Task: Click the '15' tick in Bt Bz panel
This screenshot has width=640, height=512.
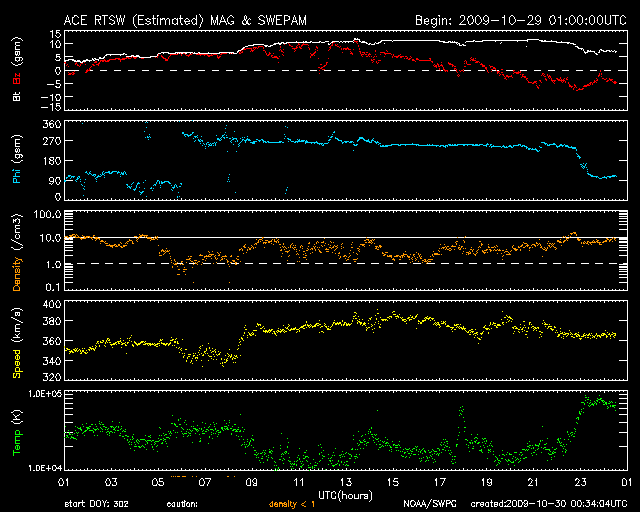Action: pos(56,34)
